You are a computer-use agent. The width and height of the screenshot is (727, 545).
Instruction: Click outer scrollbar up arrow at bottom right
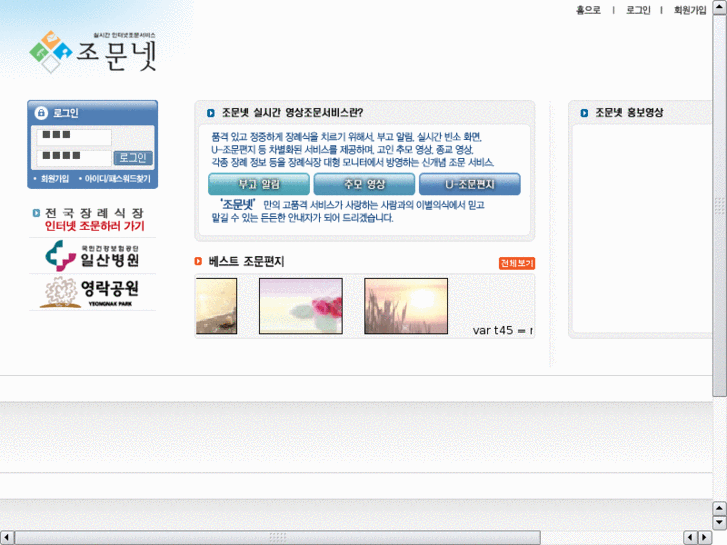click(x=719, y=508)
